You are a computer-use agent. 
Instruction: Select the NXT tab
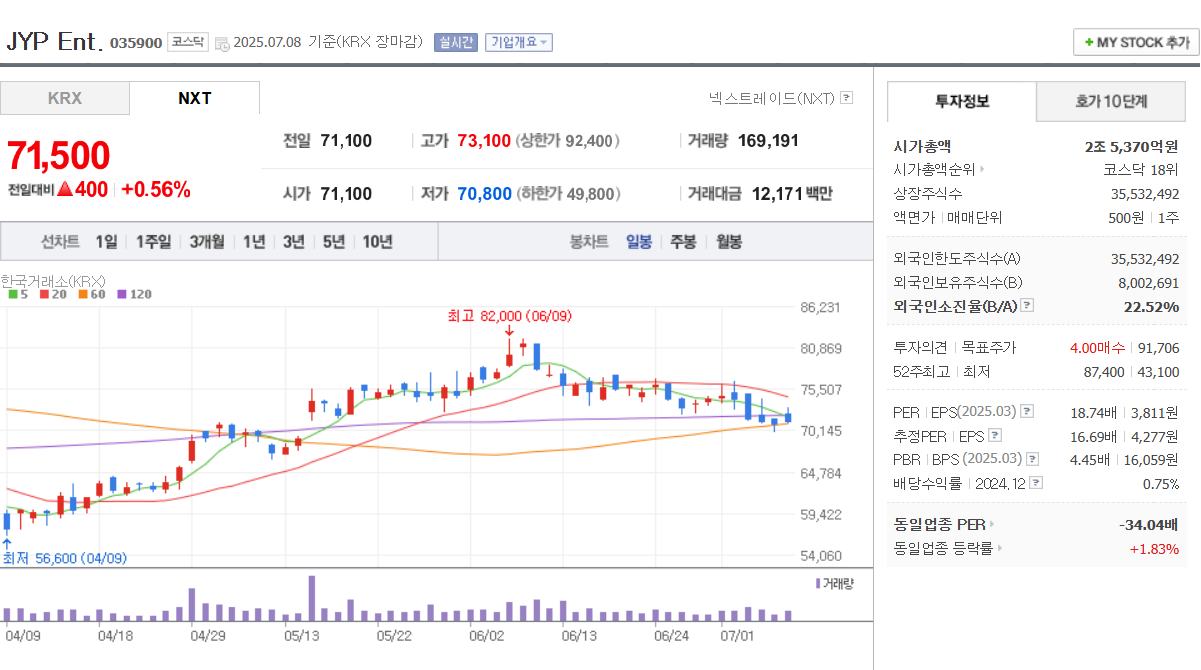195,98
